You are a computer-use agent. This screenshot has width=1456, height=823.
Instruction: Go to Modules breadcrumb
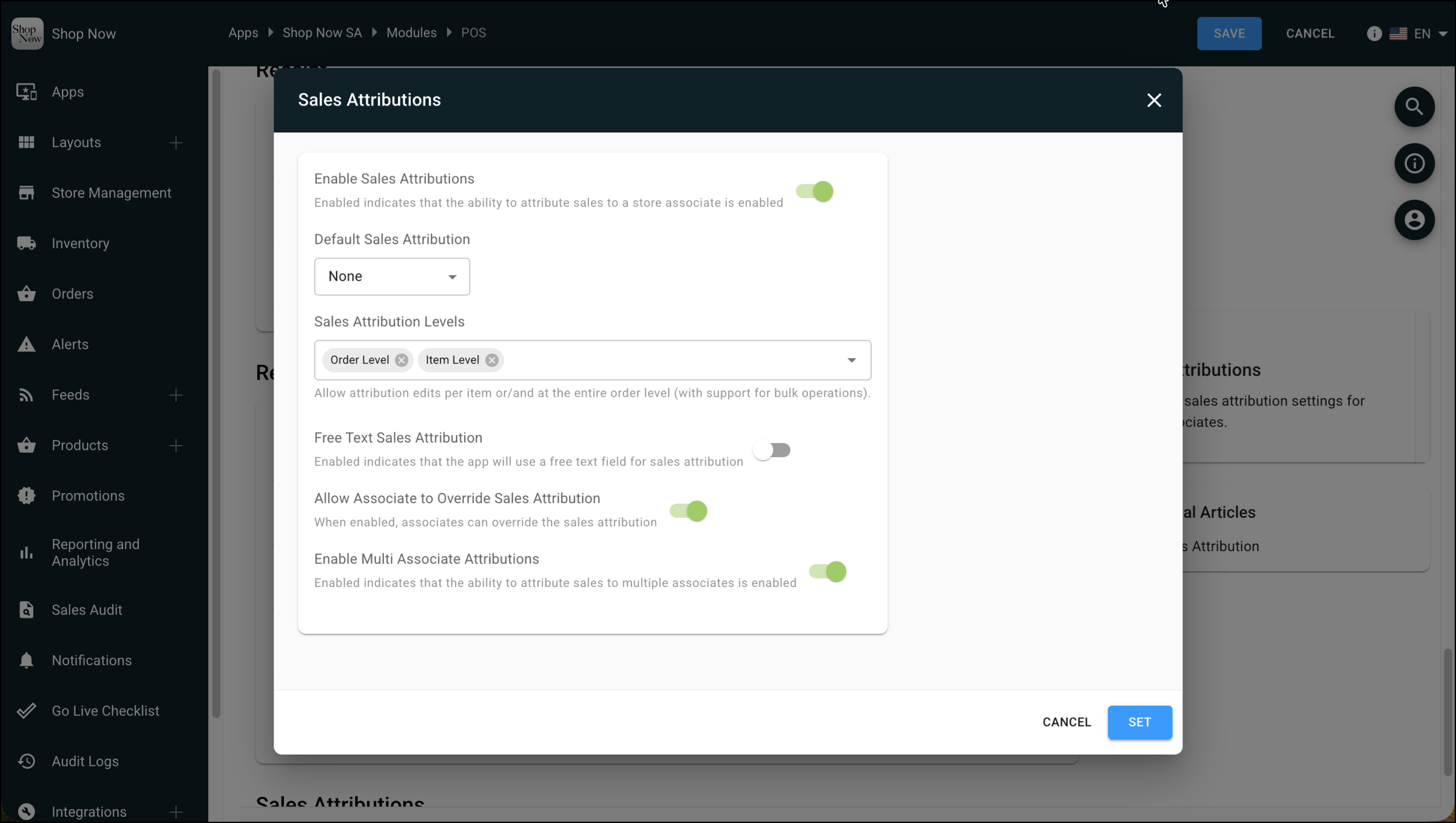point(411,33)
